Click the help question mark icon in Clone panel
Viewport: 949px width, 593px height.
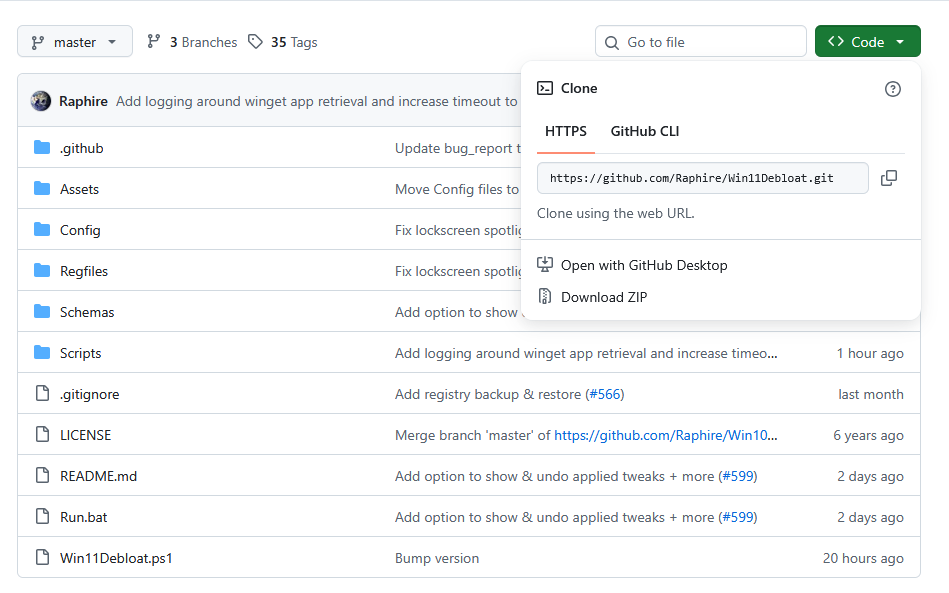coord(892,89)
